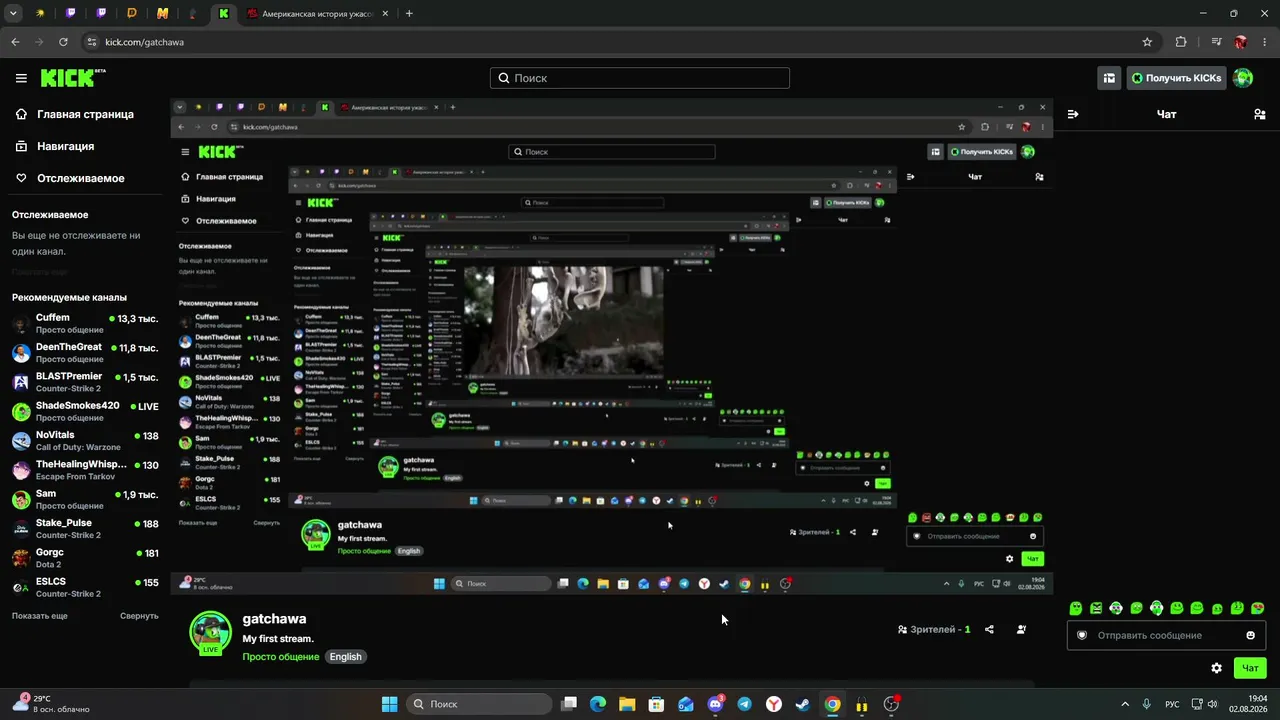
Task: Open the Chrome three-dot menu
Action: pos(1265,42)
